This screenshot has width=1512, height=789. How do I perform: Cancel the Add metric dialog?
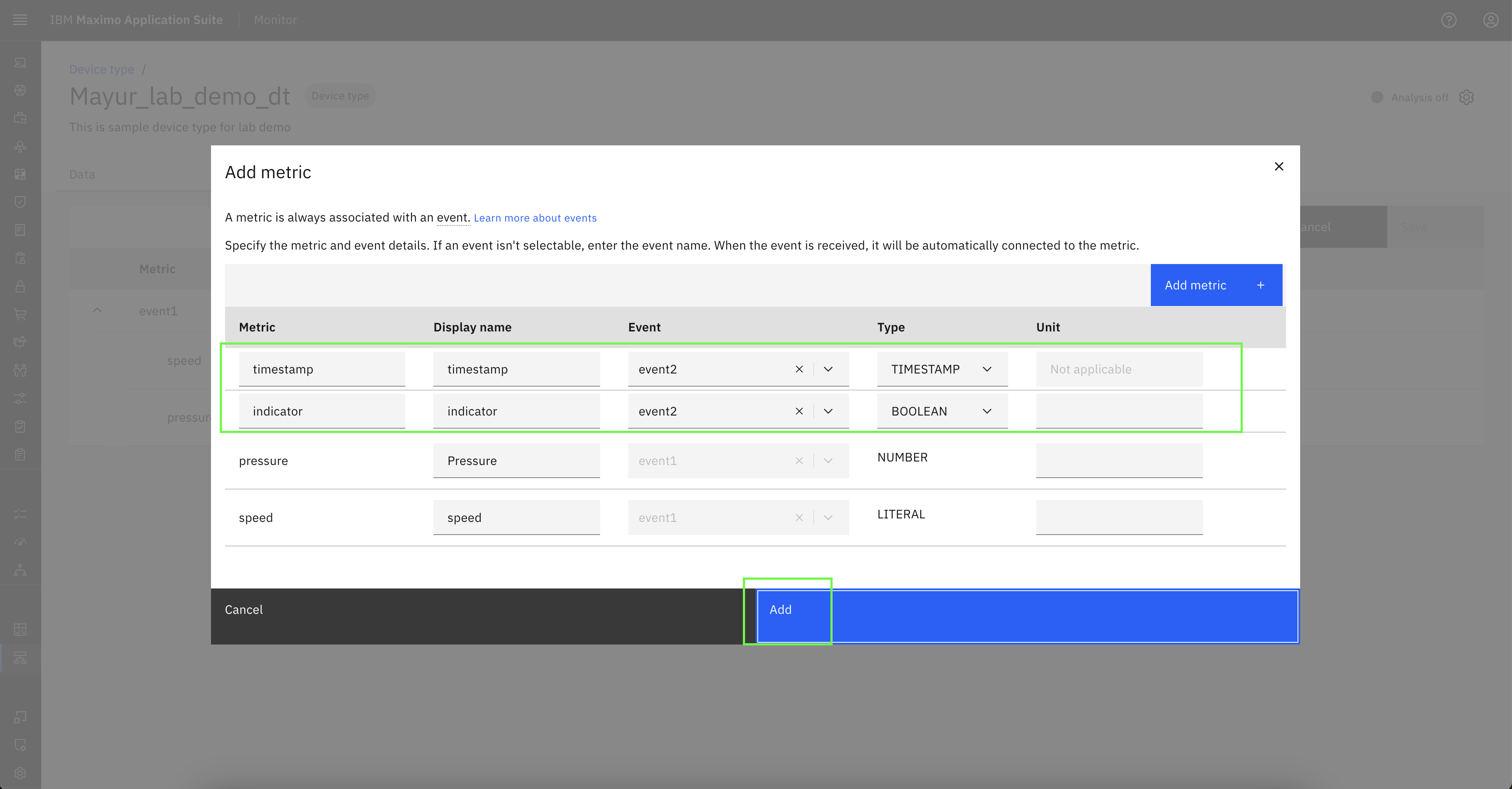pyautogui.click(x=483, y=616)
